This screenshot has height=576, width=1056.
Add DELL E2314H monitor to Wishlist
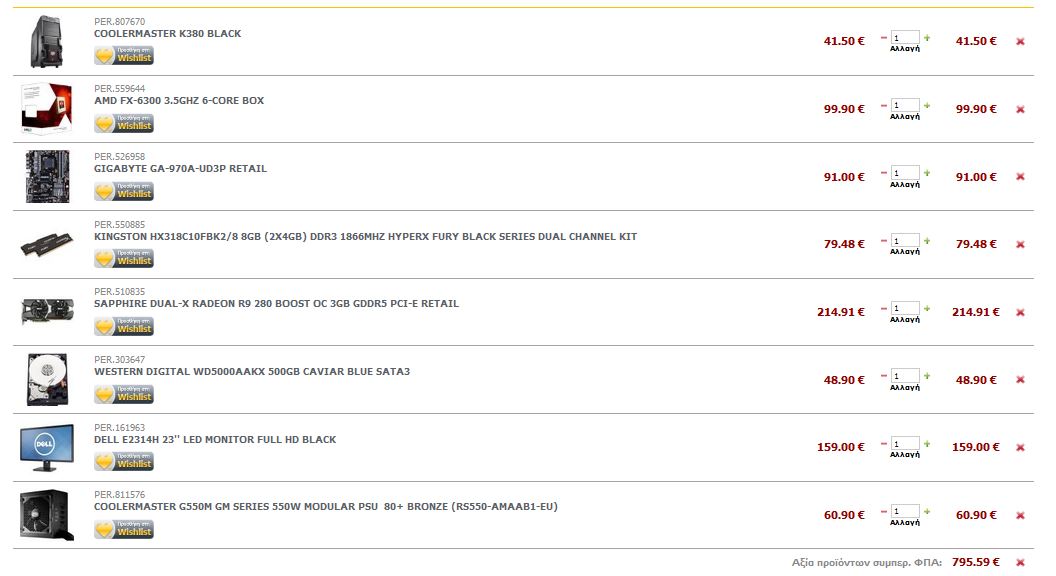[x=124, y=461]
